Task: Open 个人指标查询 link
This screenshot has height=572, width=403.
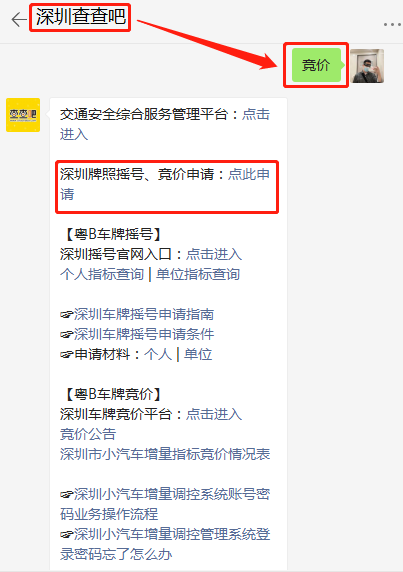Action: pyautogui.click(x=102, y=274)
